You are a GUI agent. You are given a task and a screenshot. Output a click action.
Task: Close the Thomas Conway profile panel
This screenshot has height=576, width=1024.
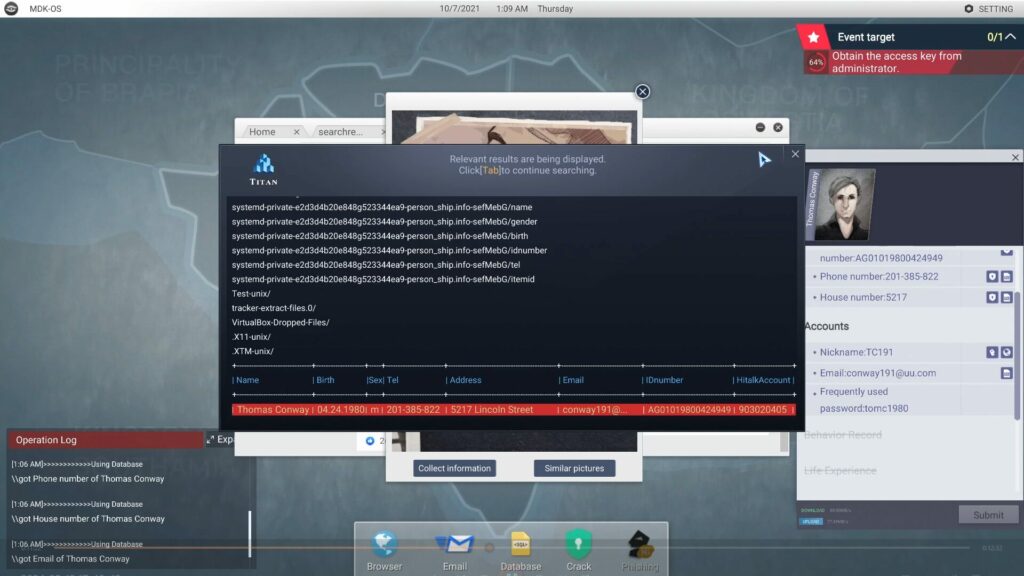[1015, 157]
